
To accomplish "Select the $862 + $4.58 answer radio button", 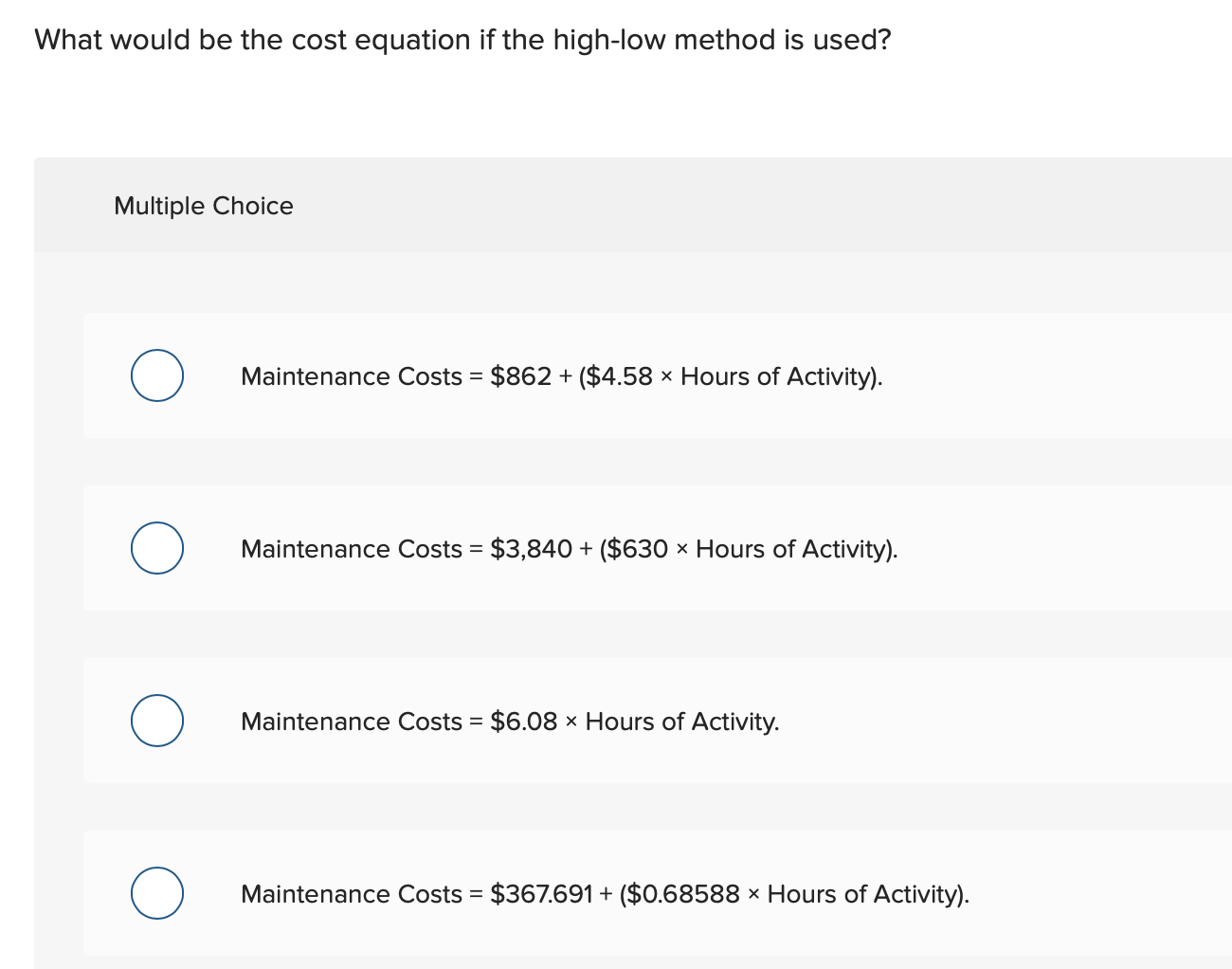I will point(157,375).
